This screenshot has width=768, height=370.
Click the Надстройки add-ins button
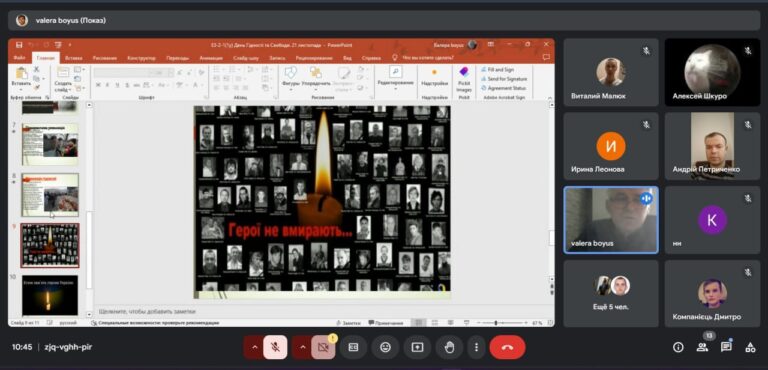(434, 77)
